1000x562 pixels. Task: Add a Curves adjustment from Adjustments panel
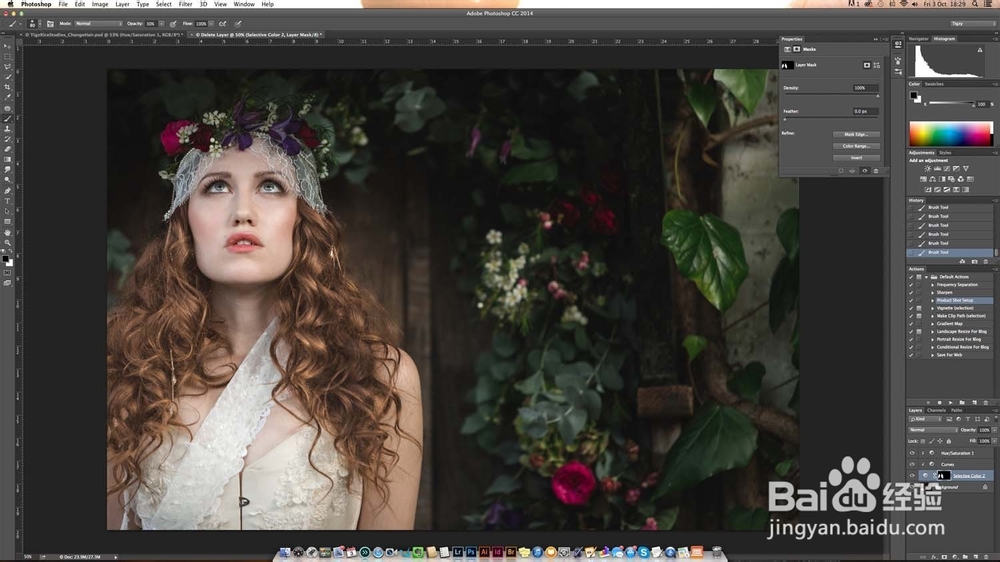pos(947,168)
